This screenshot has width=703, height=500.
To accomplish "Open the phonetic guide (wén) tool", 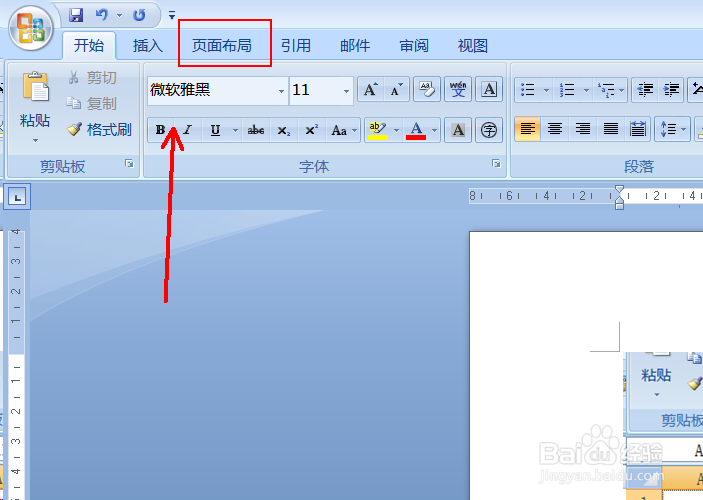I will click(458, 89).
